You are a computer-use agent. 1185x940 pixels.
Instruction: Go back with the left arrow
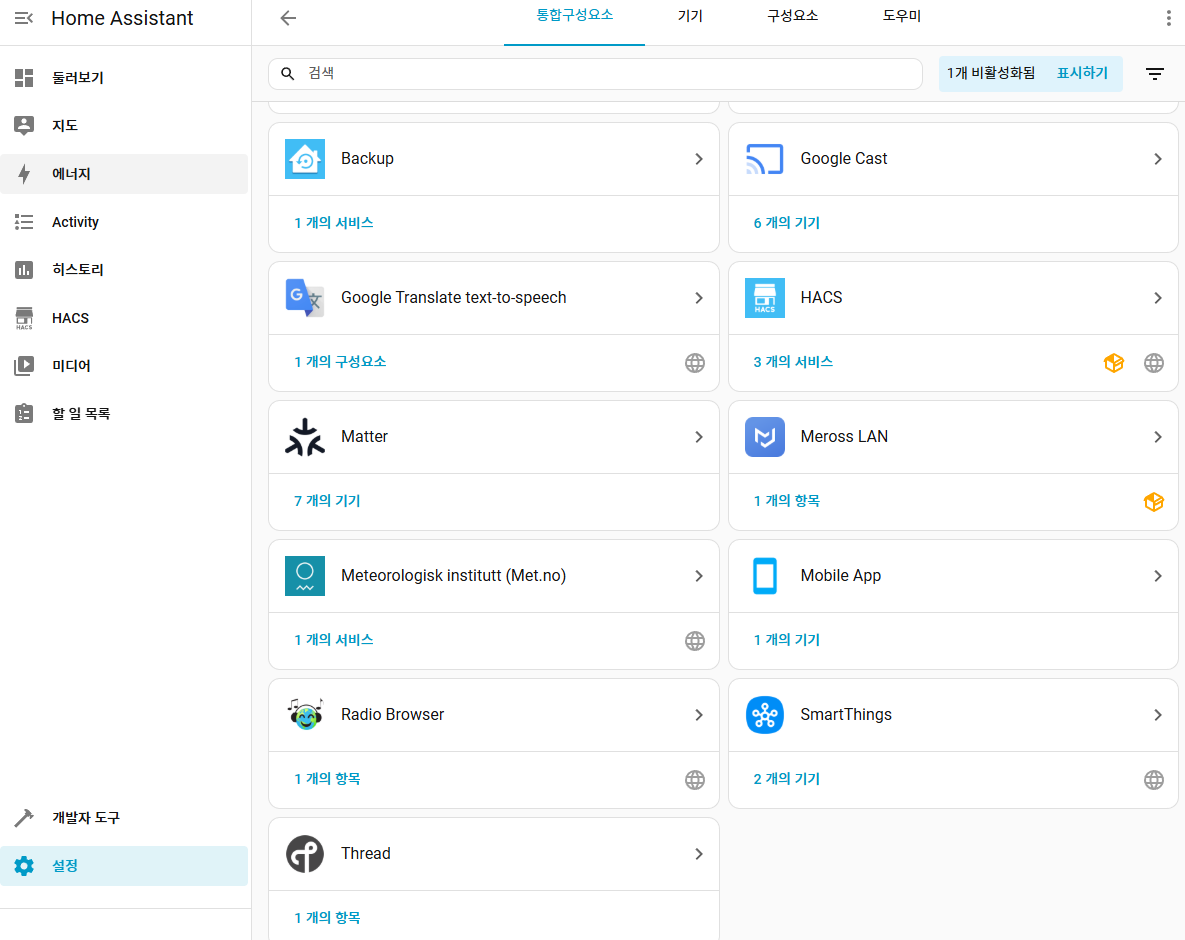[x=288, y=18]
